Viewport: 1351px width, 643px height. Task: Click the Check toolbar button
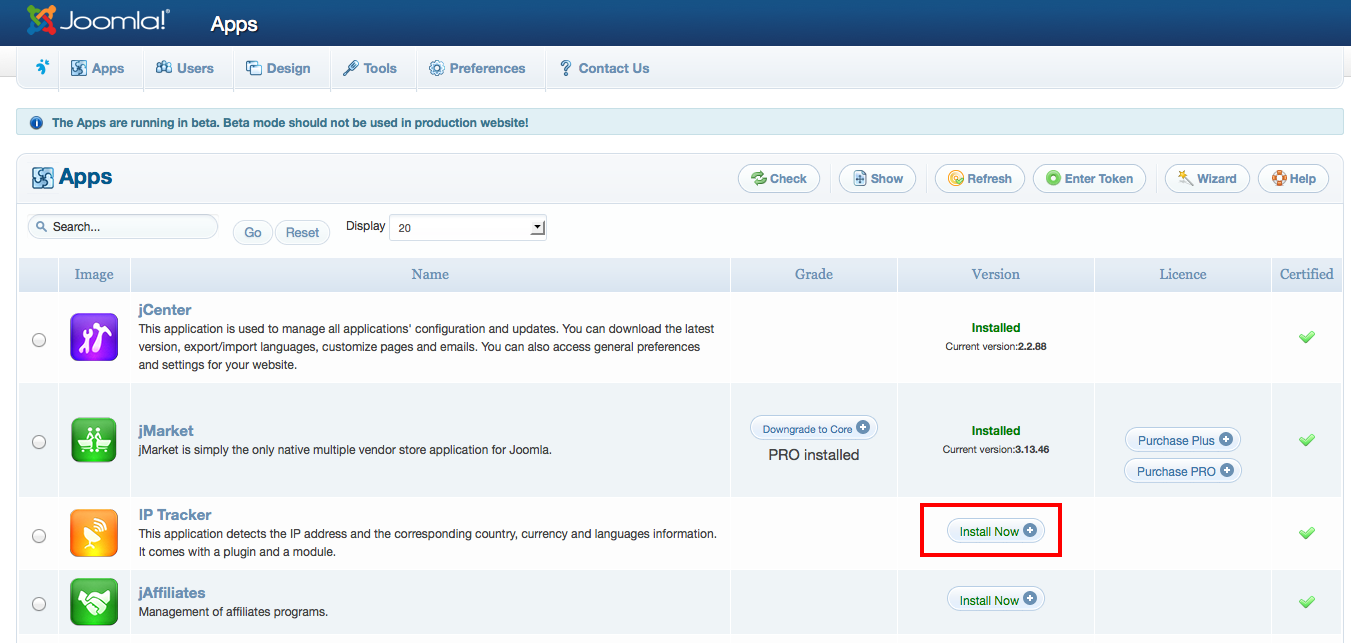pyautogui.click(x=779, y=179)
